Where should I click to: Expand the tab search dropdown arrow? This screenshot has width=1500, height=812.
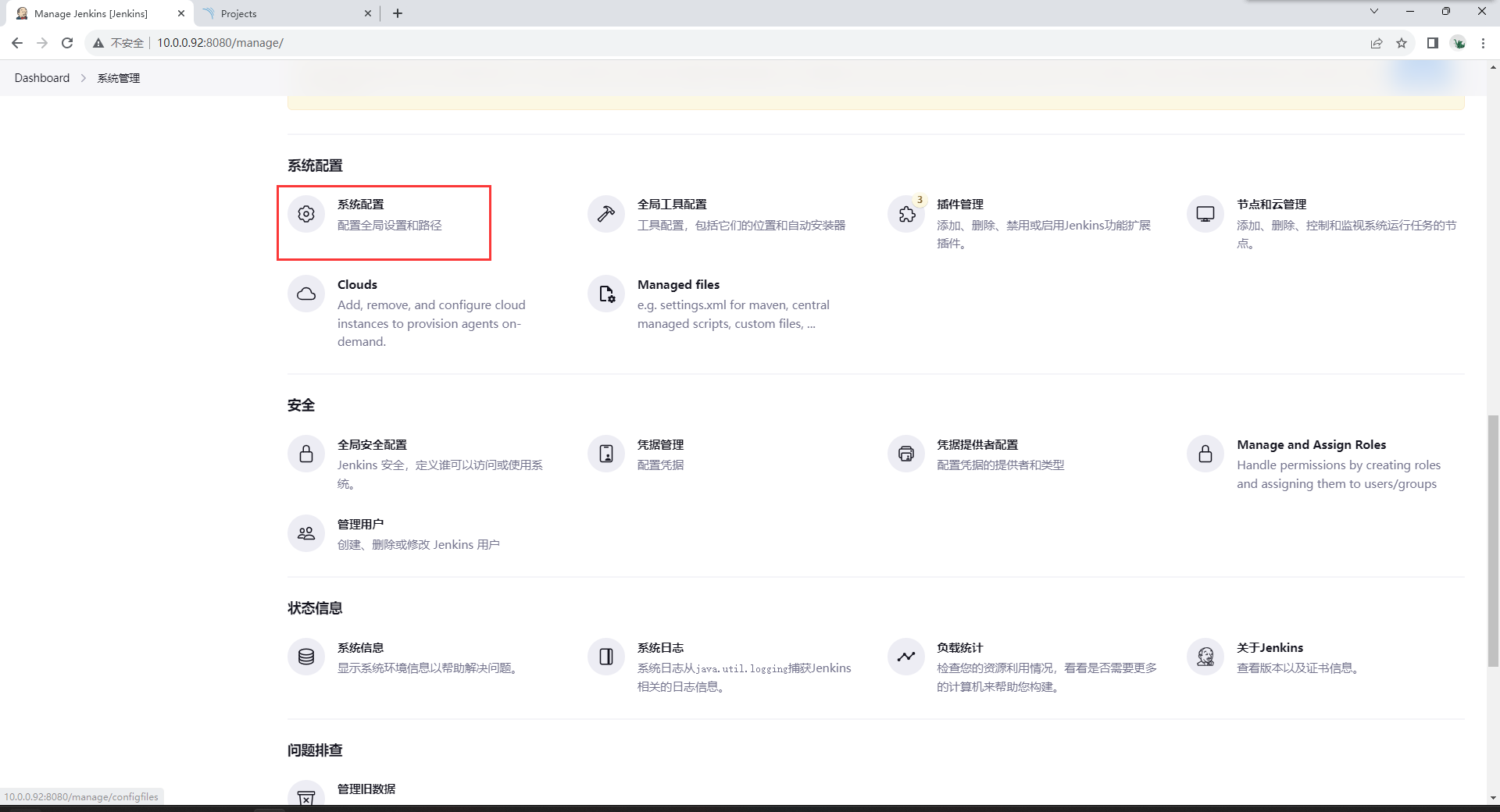1374,11
